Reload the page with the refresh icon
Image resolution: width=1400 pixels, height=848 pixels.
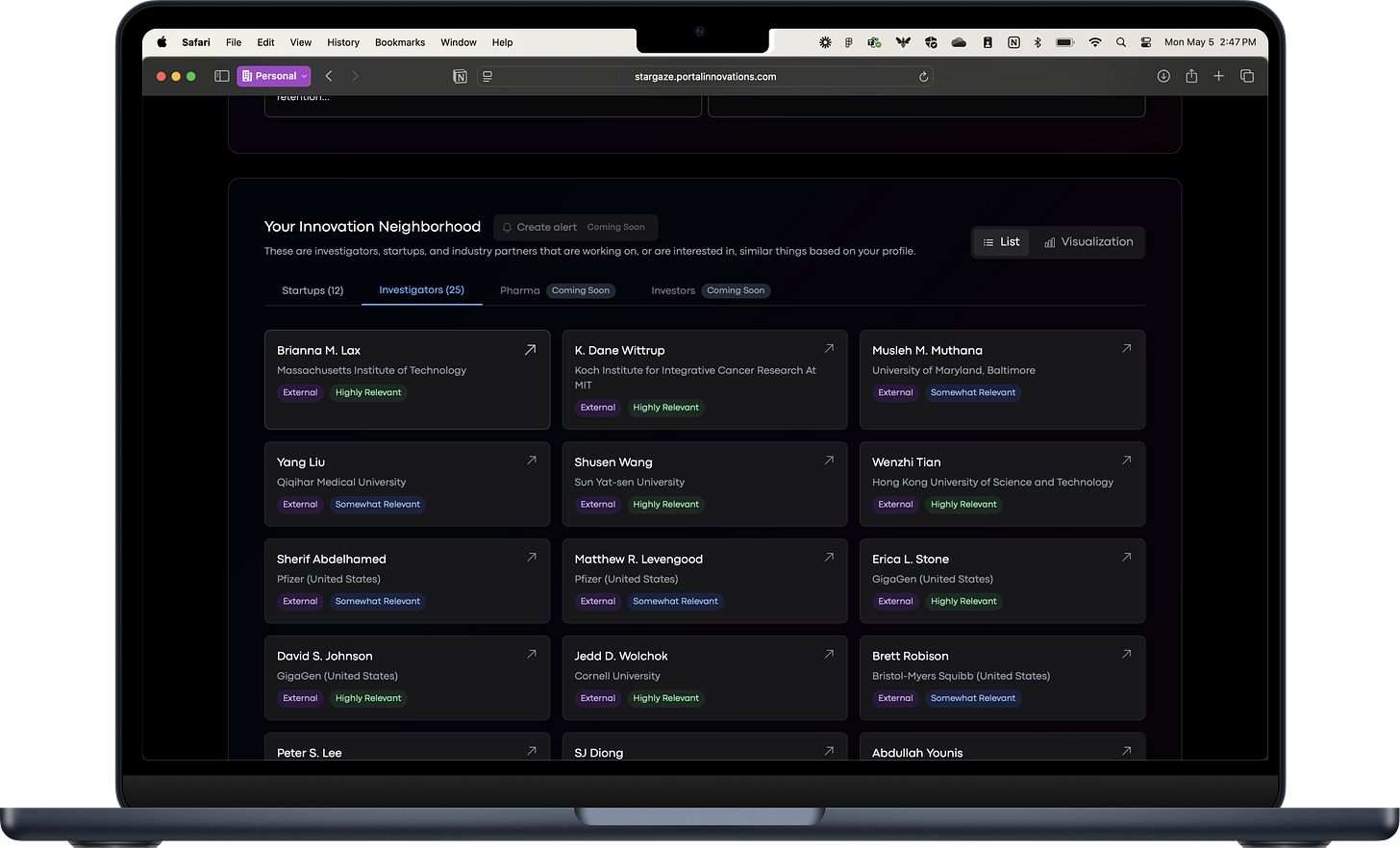(923, 77)
